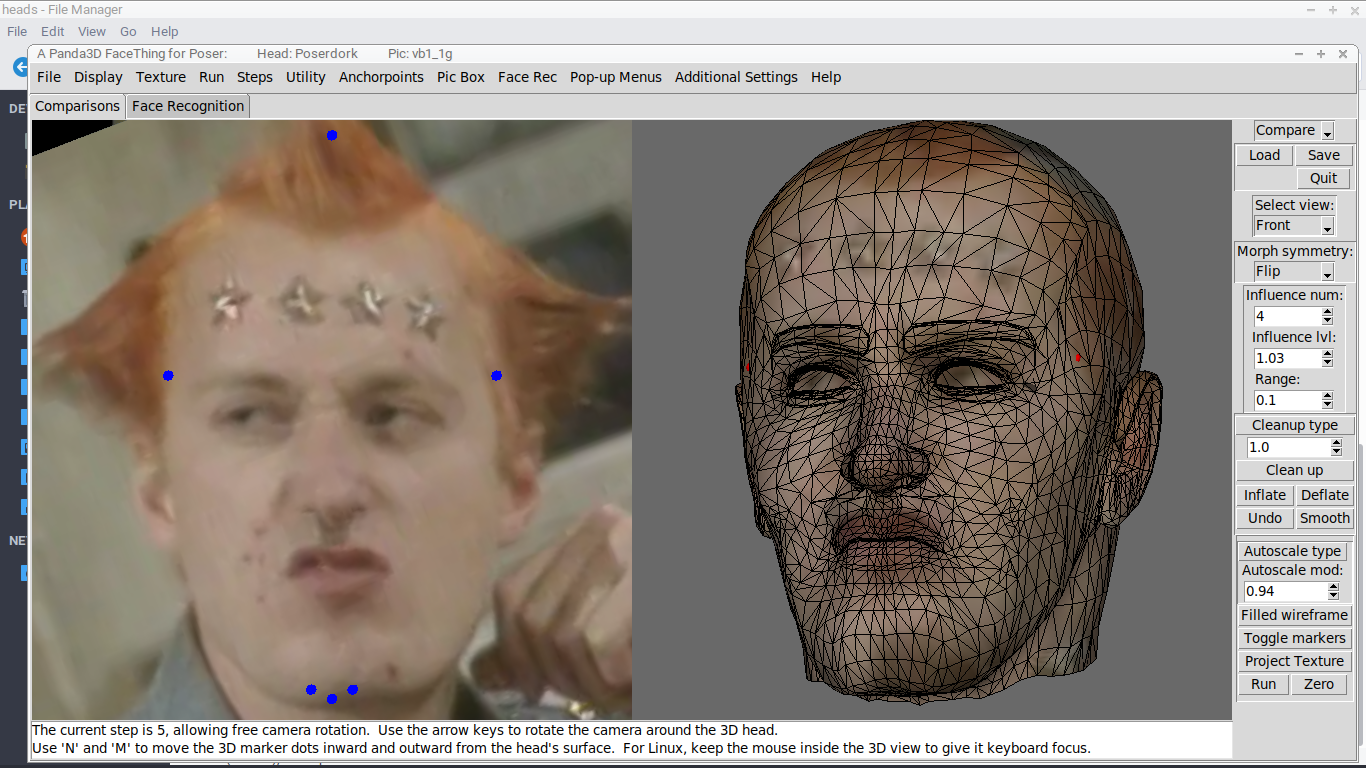Open the Pop-up Menus menu

click(616, 77)
